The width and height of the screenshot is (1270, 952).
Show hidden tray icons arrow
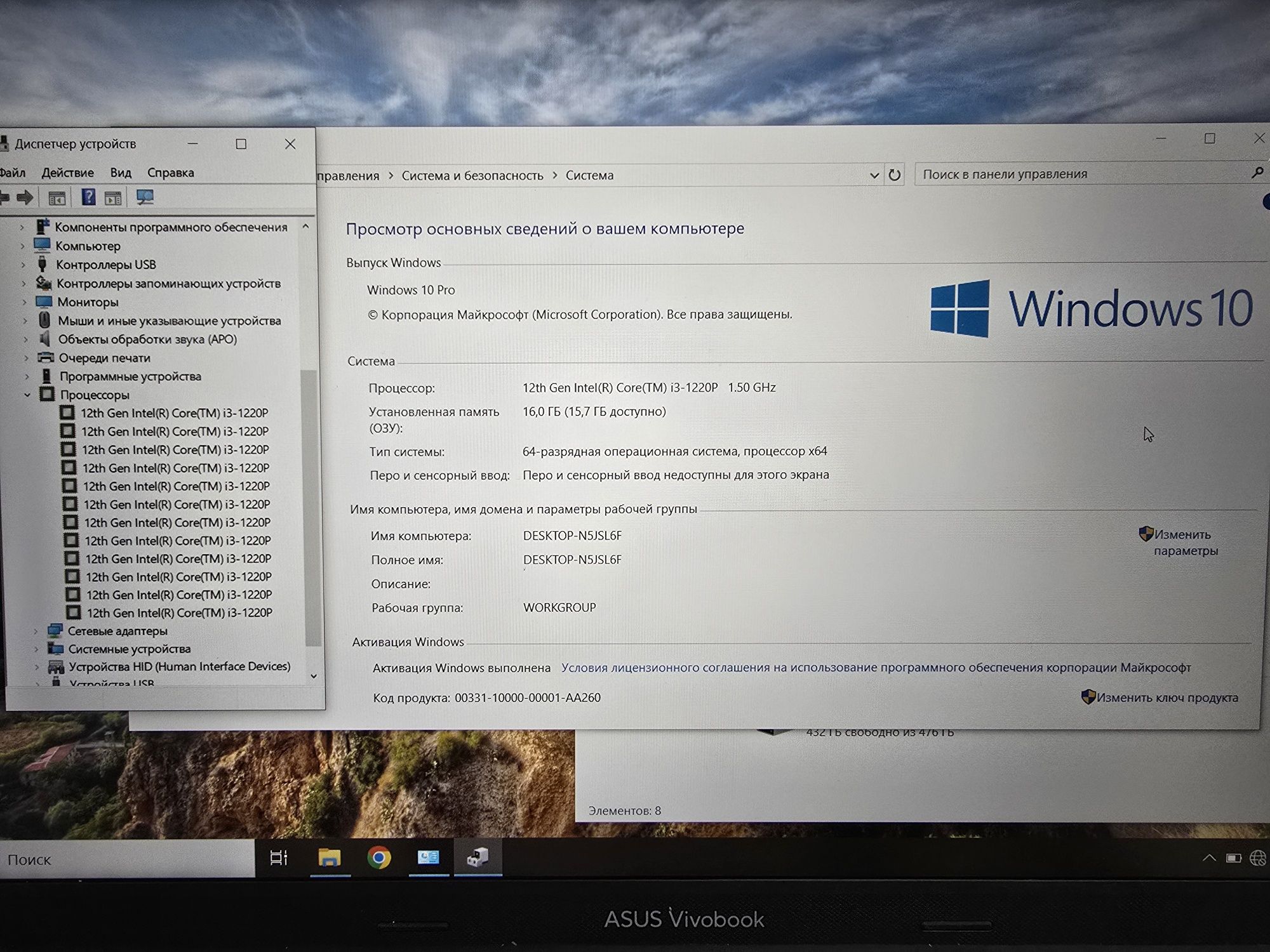pos(1209,858)
